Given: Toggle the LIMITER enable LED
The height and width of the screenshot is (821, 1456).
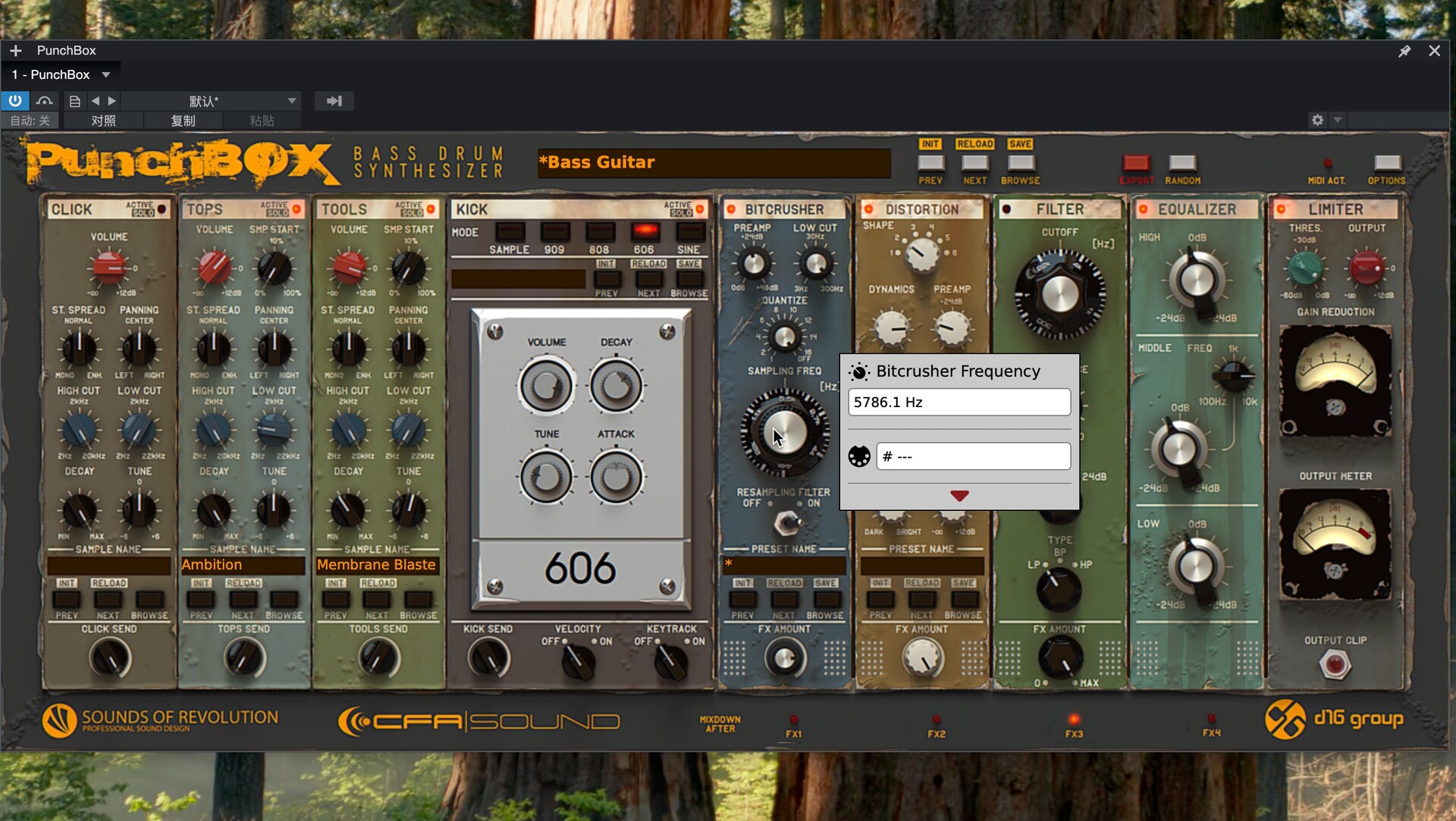Looking at the screenshot, I should pyautogui.click(x=1281, y=209).
